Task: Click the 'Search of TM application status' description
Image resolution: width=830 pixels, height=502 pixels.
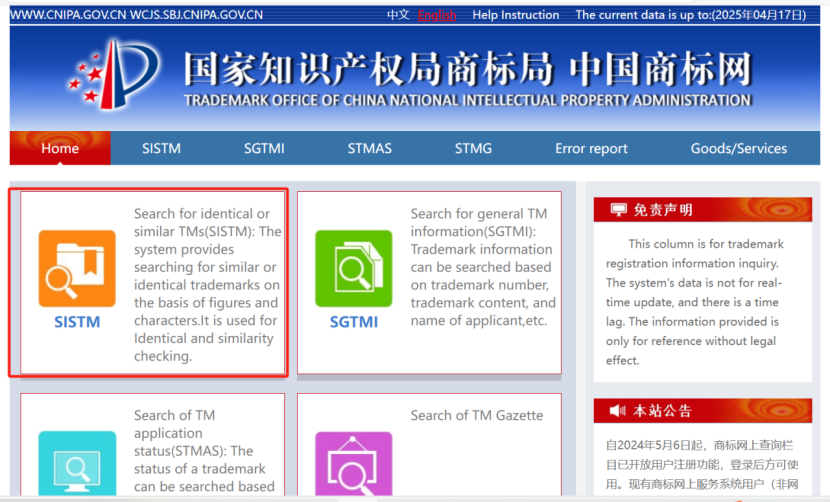Action: (x=204, y=451)
